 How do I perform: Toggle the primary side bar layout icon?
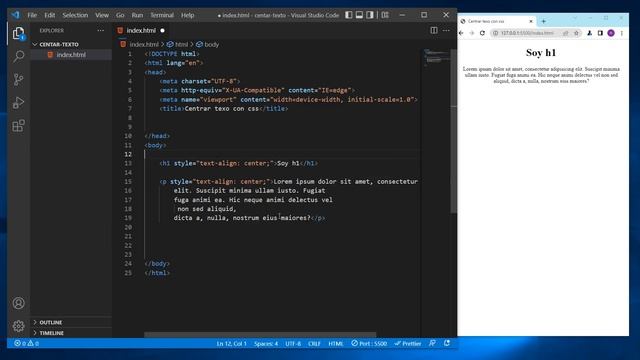pos(349,15)
